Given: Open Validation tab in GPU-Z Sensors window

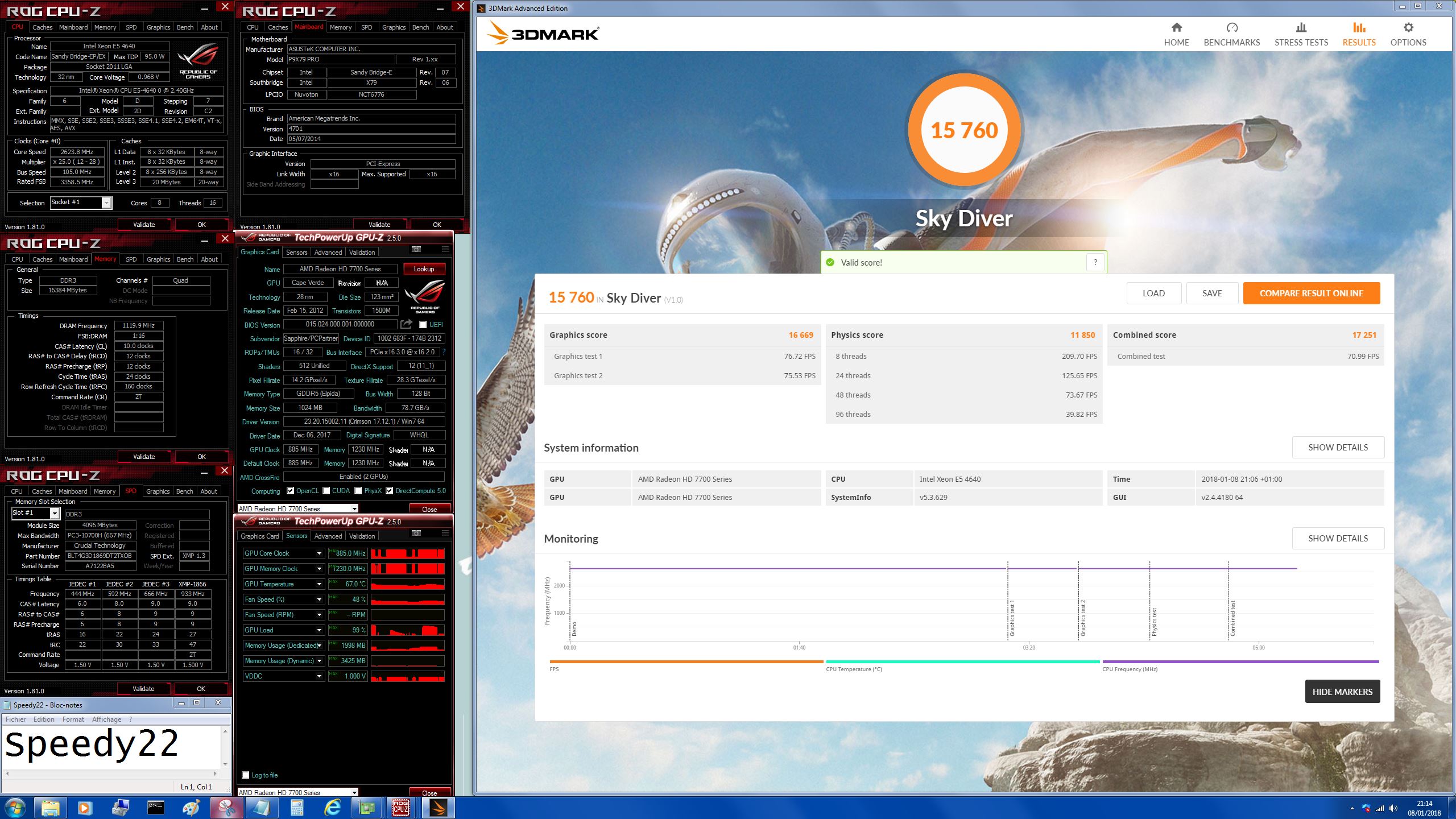Looking at the screenshot, I should (362, 536).
